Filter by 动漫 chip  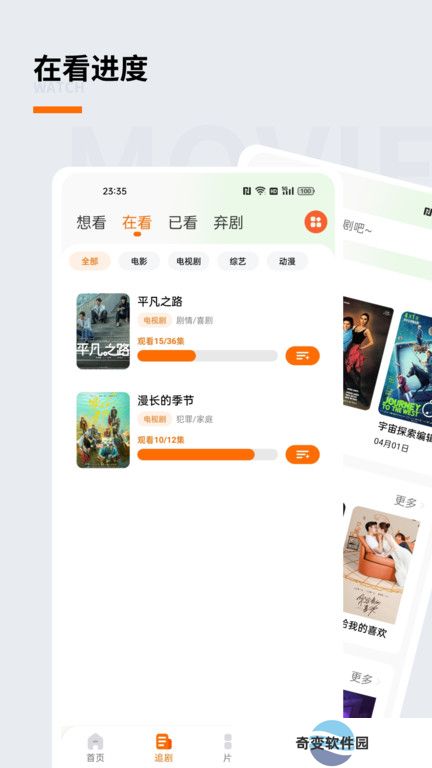pos(288,261)
